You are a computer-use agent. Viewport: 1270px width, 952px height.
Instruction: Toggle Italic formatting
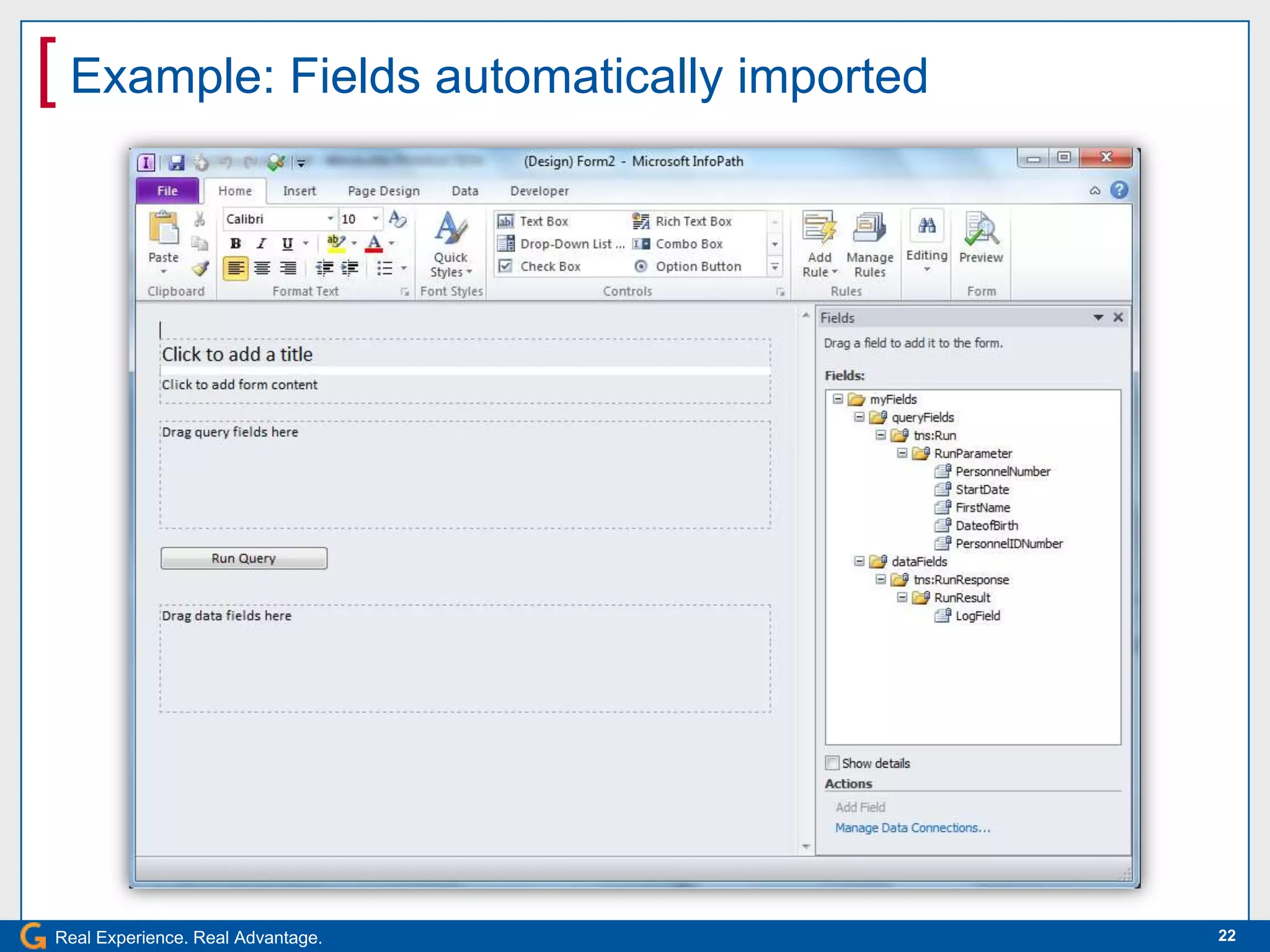pos(261,244)
